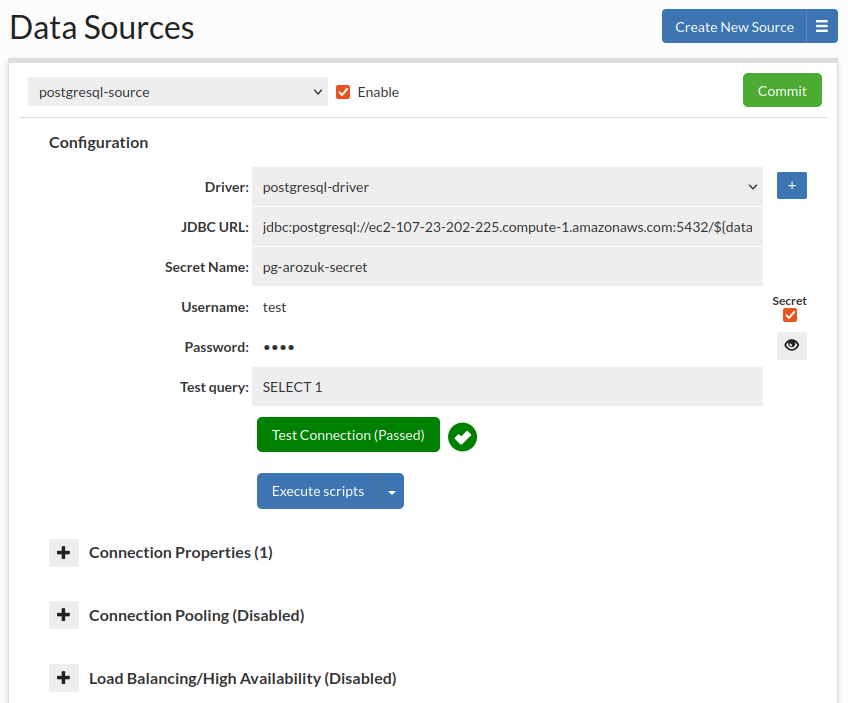Viewport: 848px width, 703px height.
Task: Select the Test query input field
Action: 507,387
